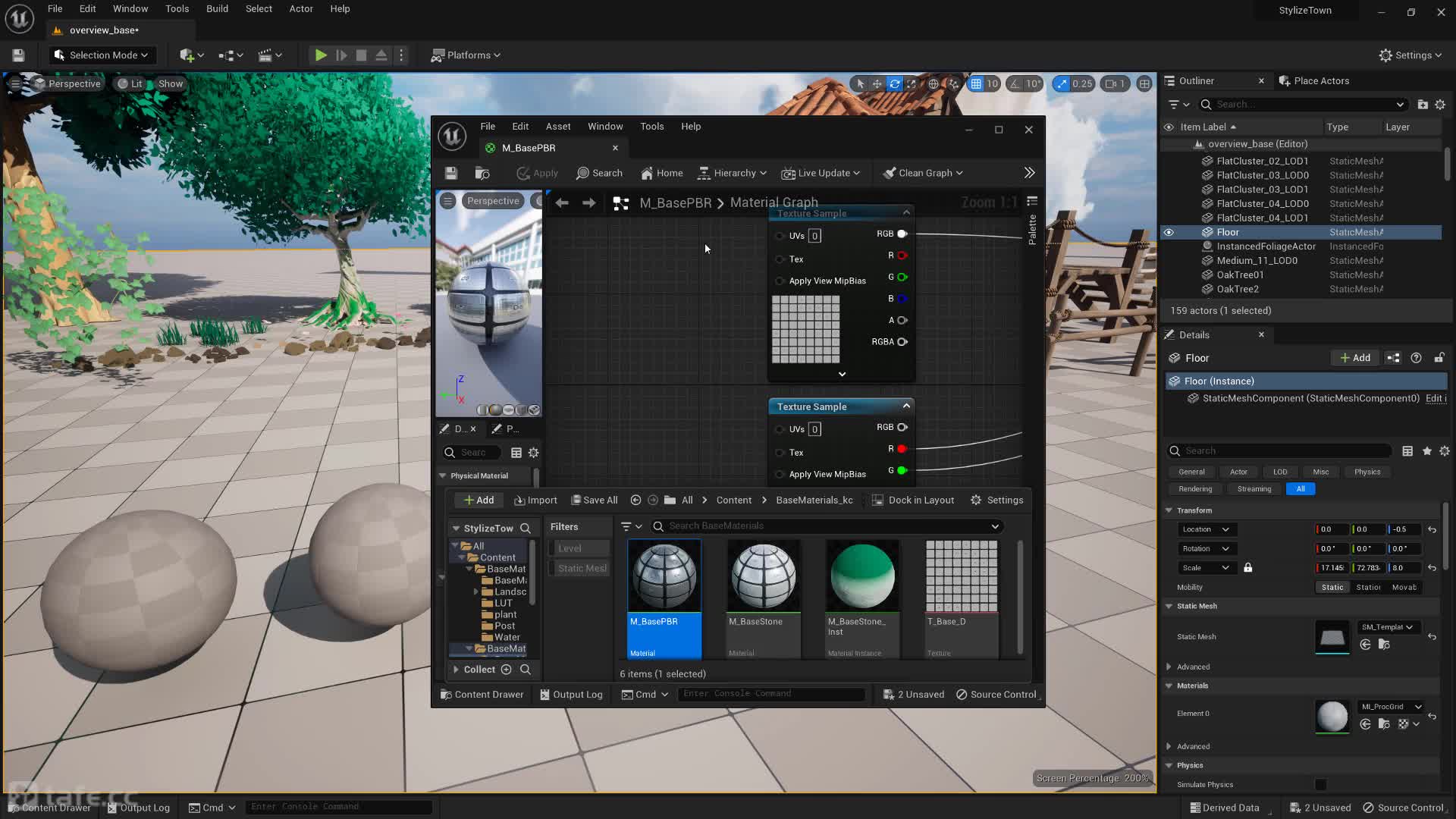Toggle the Level filter in content browser
This screenshot has width=1456, height=819.
click(x=579, y=548)
